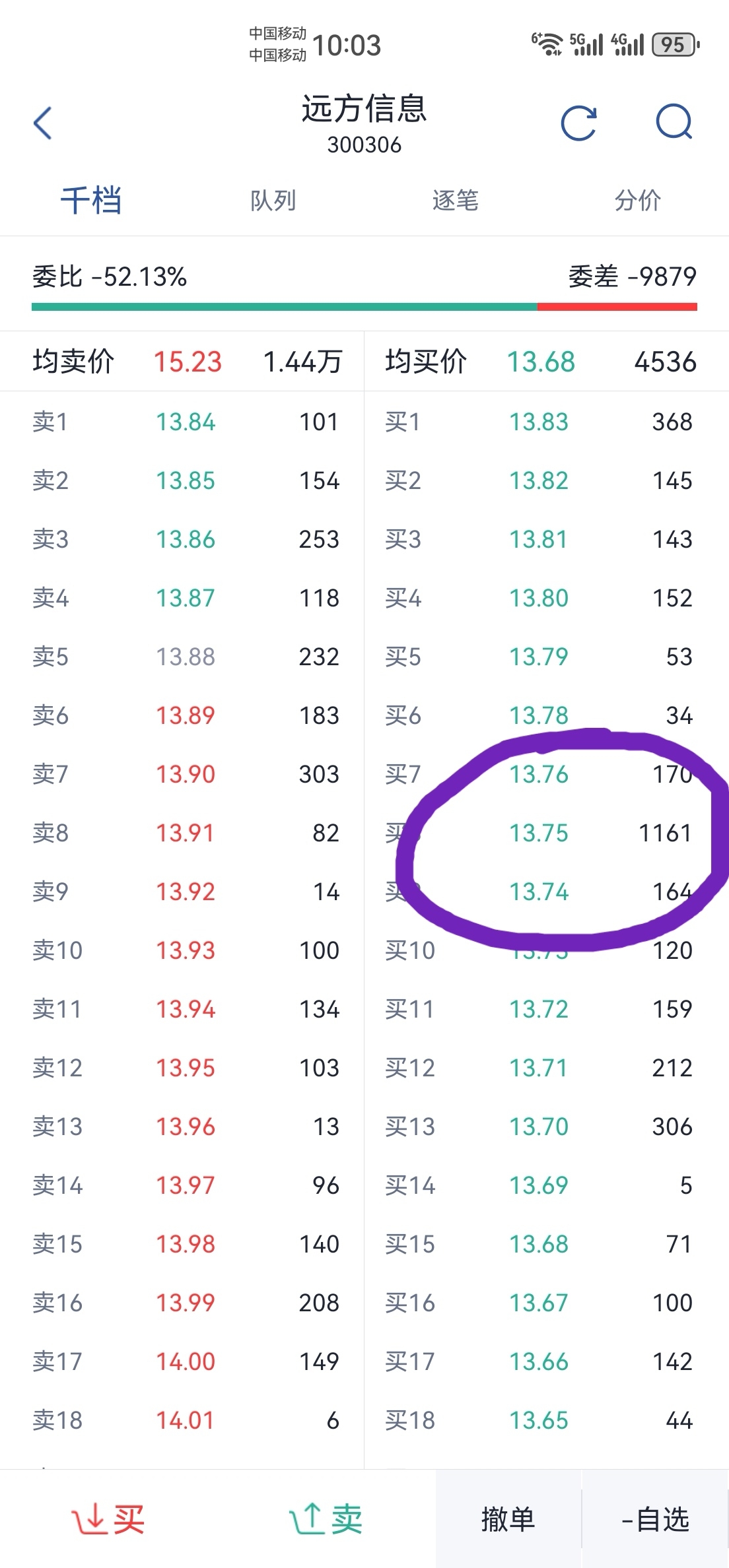This screenshot has height=1568, width=729.
Task: Open stock search with the magnifier icon
Action: pyautogui.click(x=674, y=123)
